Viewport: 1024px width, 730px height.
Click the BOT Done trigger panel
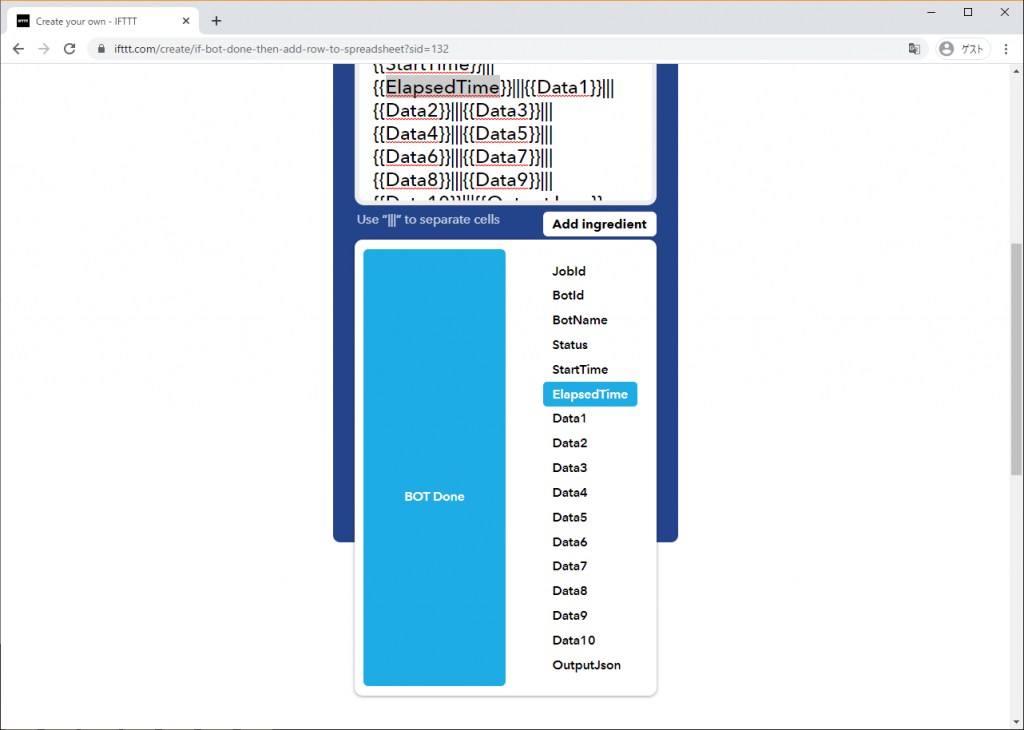coord(434,468)
